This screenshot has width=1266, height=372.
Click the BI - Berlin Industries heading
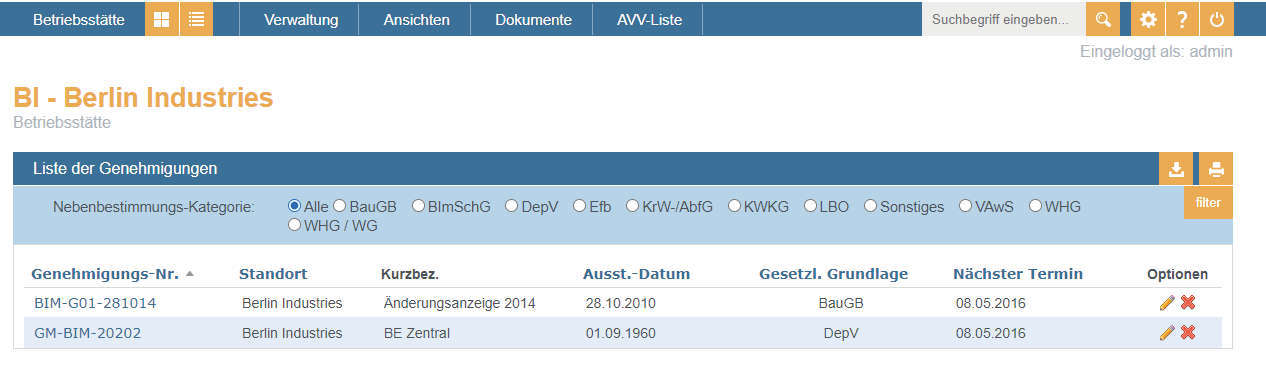tap(143, 98)
